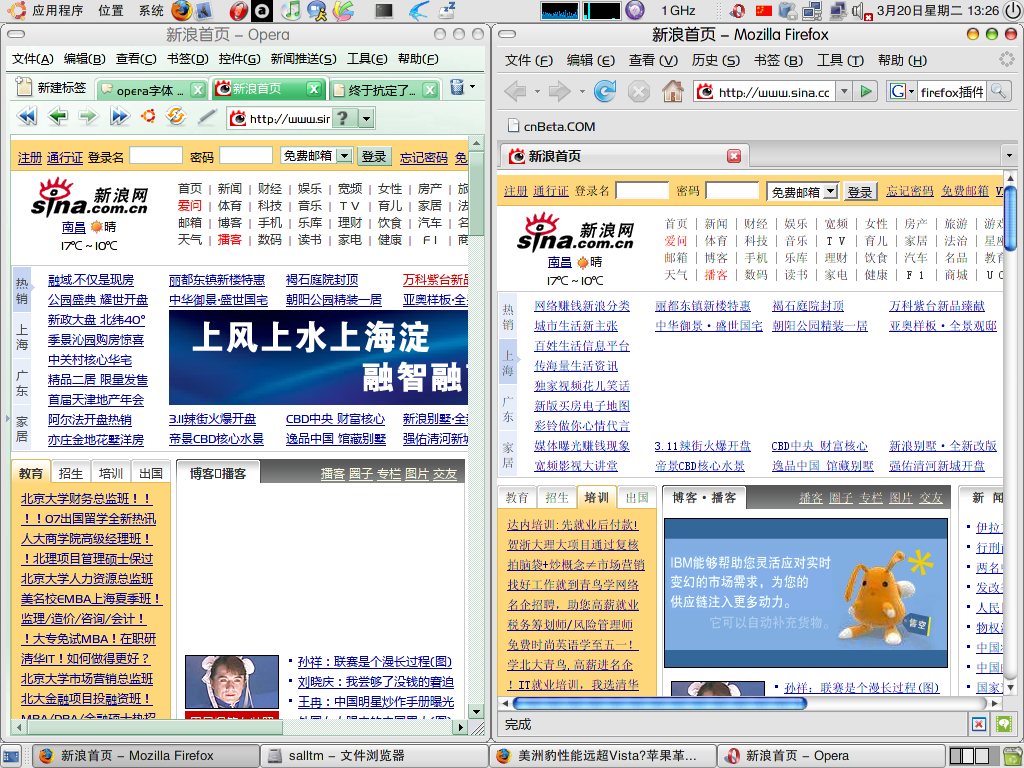Open Firefox 工具(T) menu
1024x768 pixels.
point(840,60)
